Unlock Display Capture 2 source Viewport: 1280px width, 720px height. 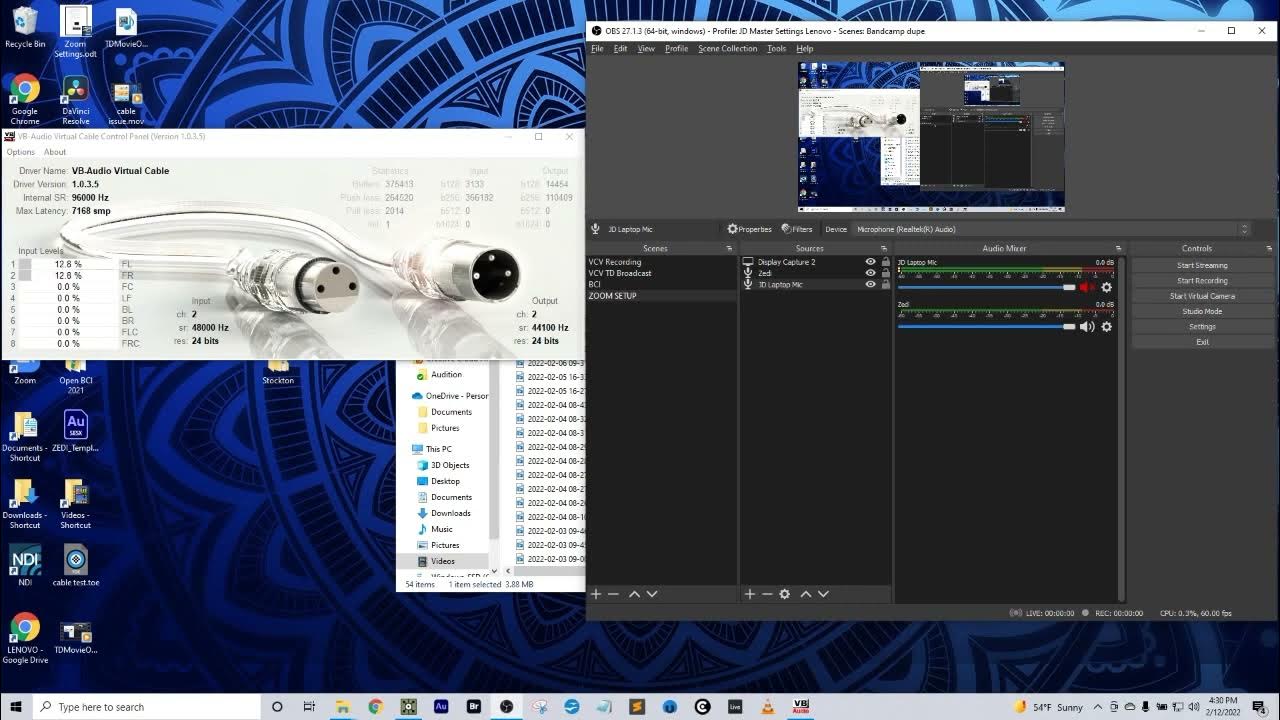coord(885,262)
